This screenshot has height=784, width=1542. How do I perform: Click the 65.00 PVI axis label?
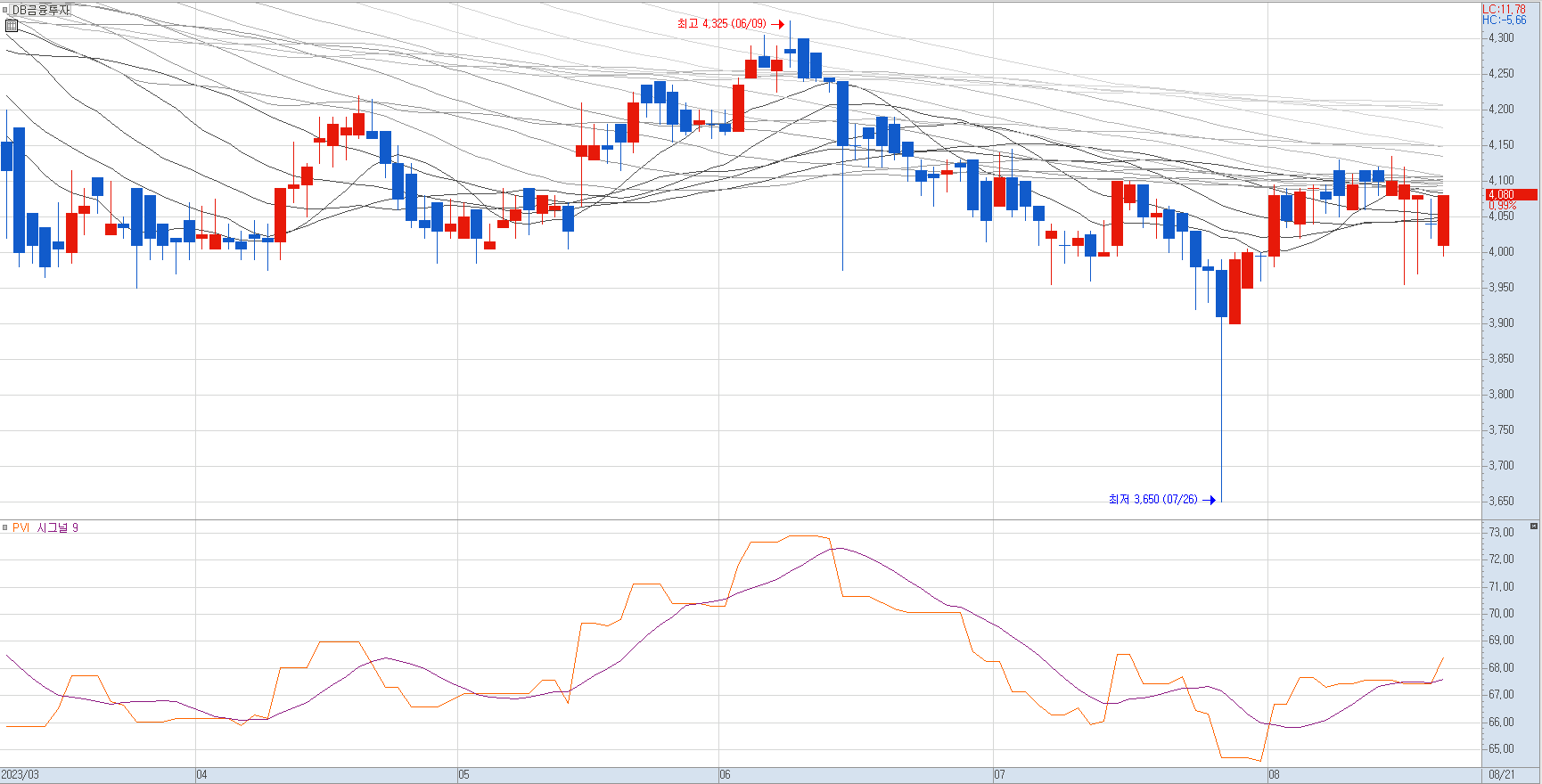1501,749
